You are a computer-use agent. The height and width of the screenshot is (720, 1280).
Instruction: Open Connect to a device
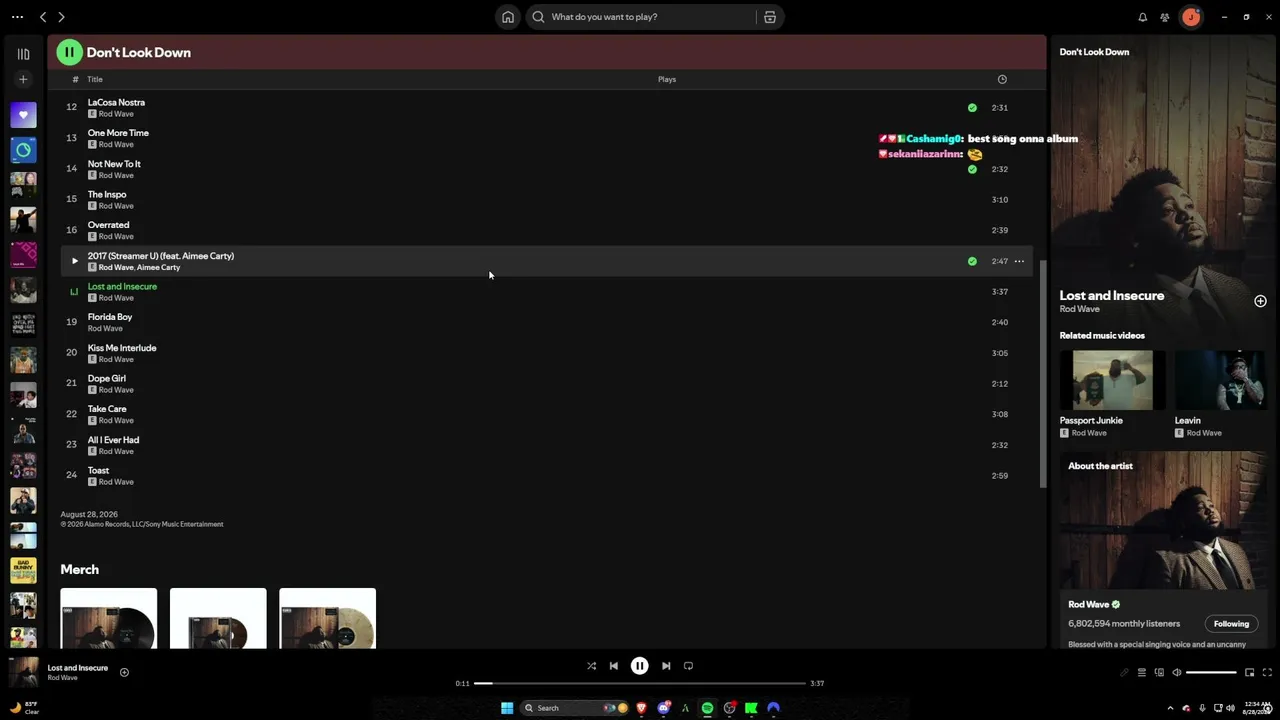(x=1160, y=672)
